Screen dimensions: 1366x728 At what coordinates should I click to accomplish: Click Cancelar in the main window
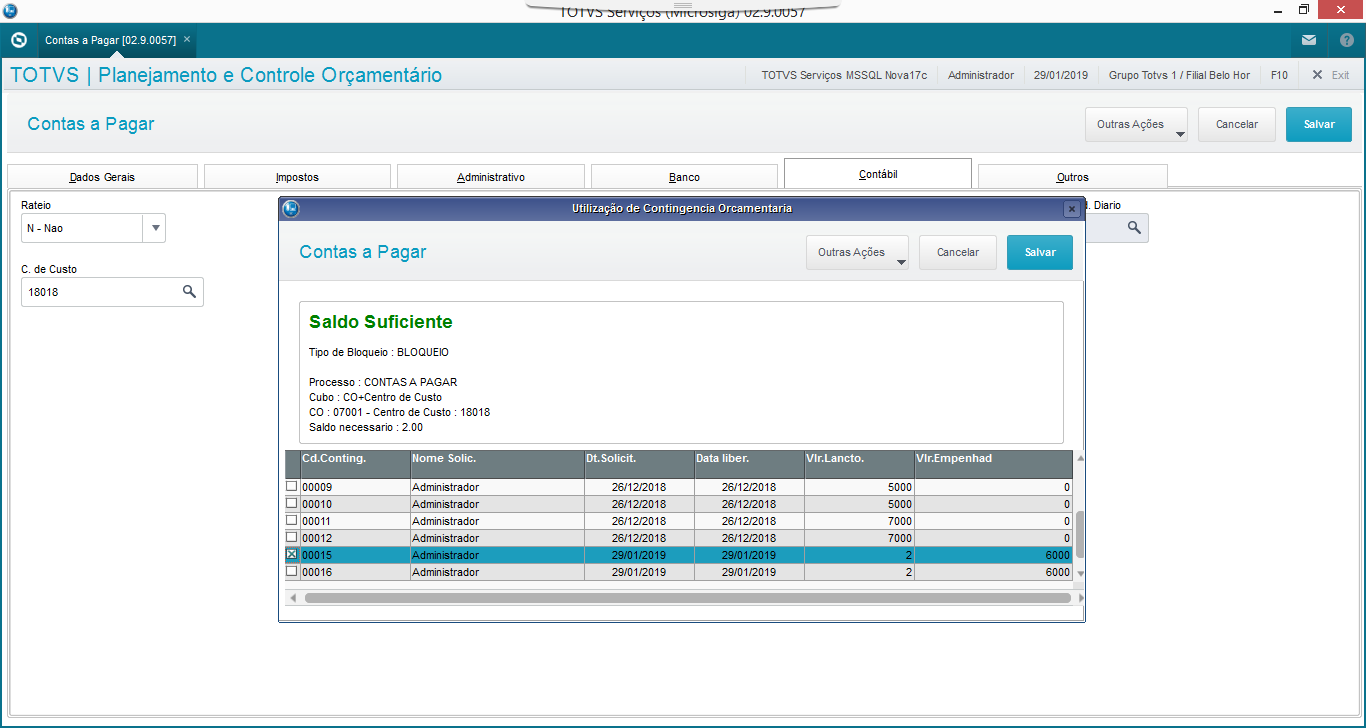[1237, 125]
